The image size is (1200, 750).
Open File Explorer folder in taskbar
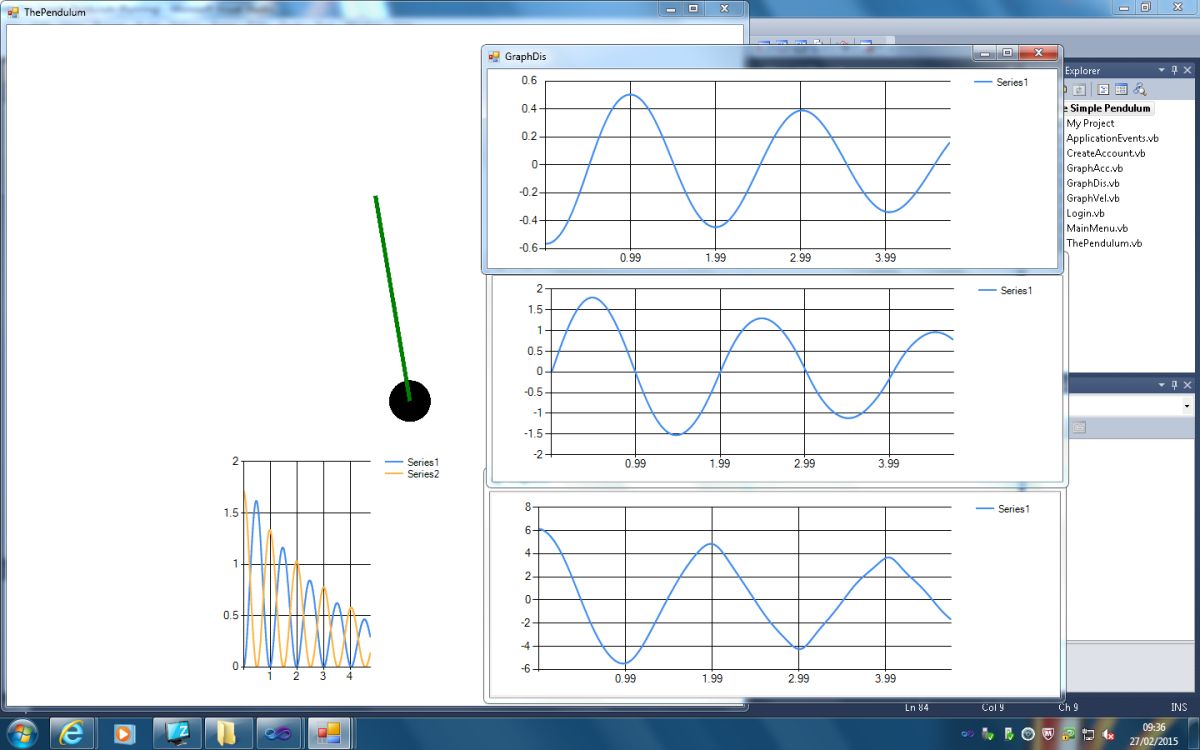[x=228, y=733]
